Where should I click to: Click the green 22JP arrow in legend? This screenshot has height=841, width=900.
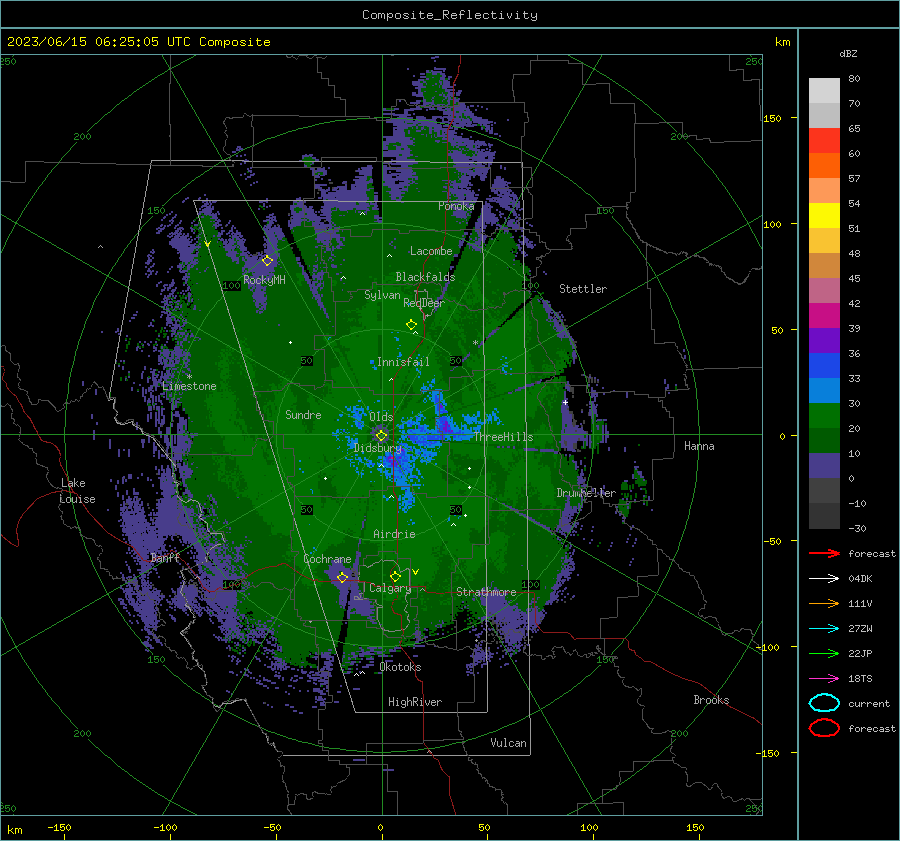(824, 653)
